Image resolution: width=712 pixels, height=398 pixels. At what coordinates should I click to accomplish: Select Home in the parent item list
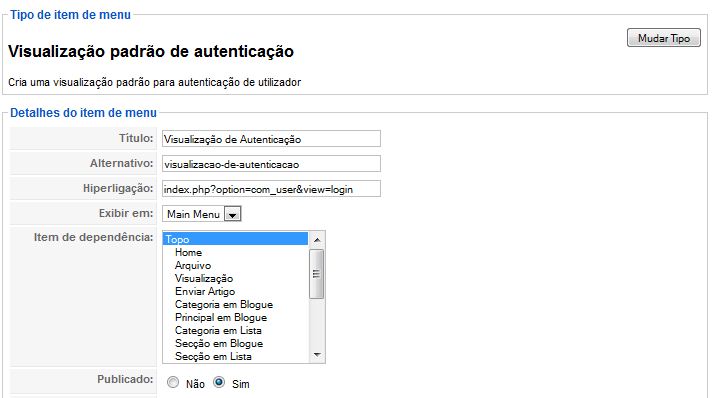tap(235, 252)
